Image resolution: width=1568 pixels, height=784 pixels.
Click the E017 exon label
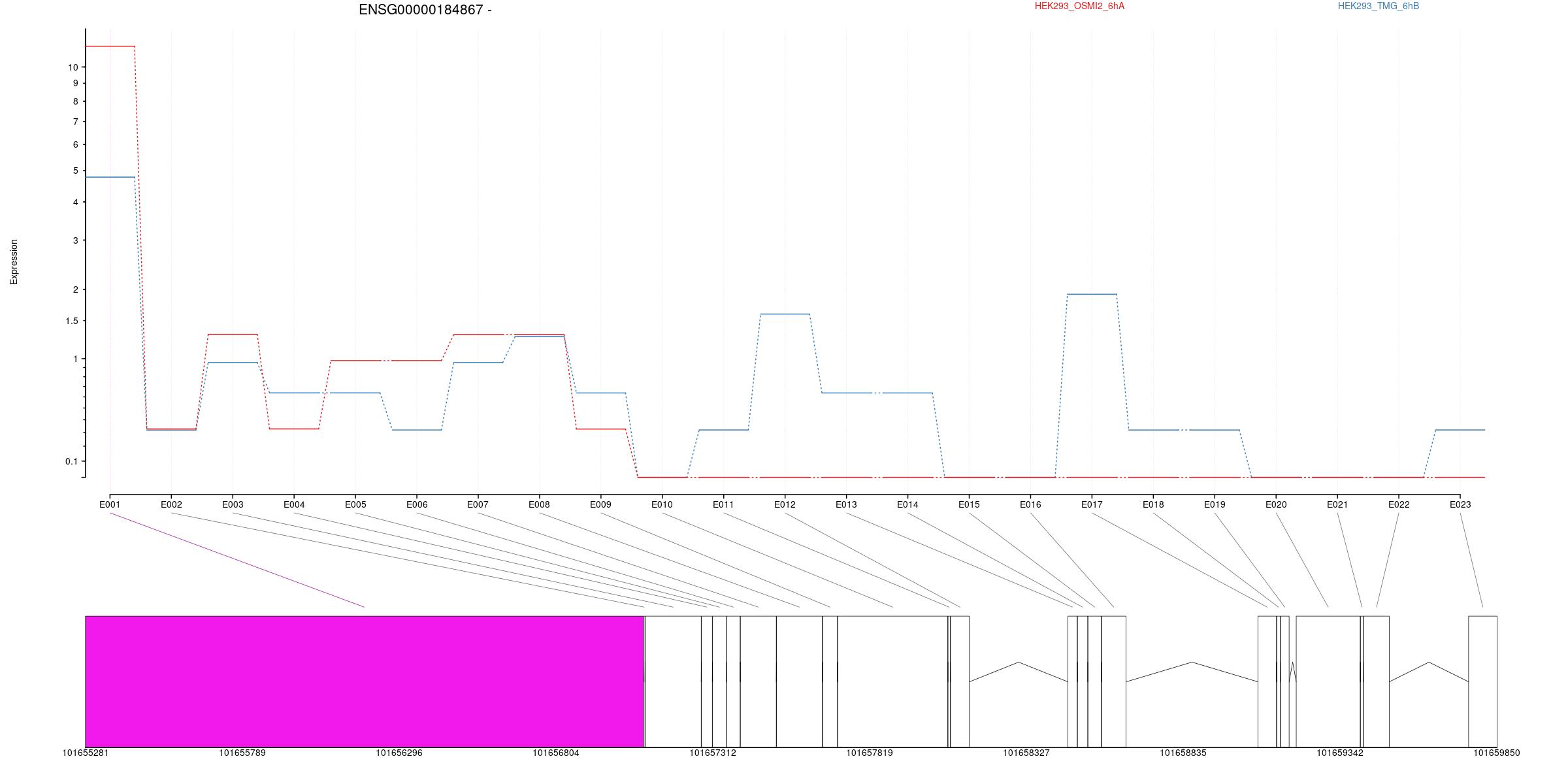1092,504
